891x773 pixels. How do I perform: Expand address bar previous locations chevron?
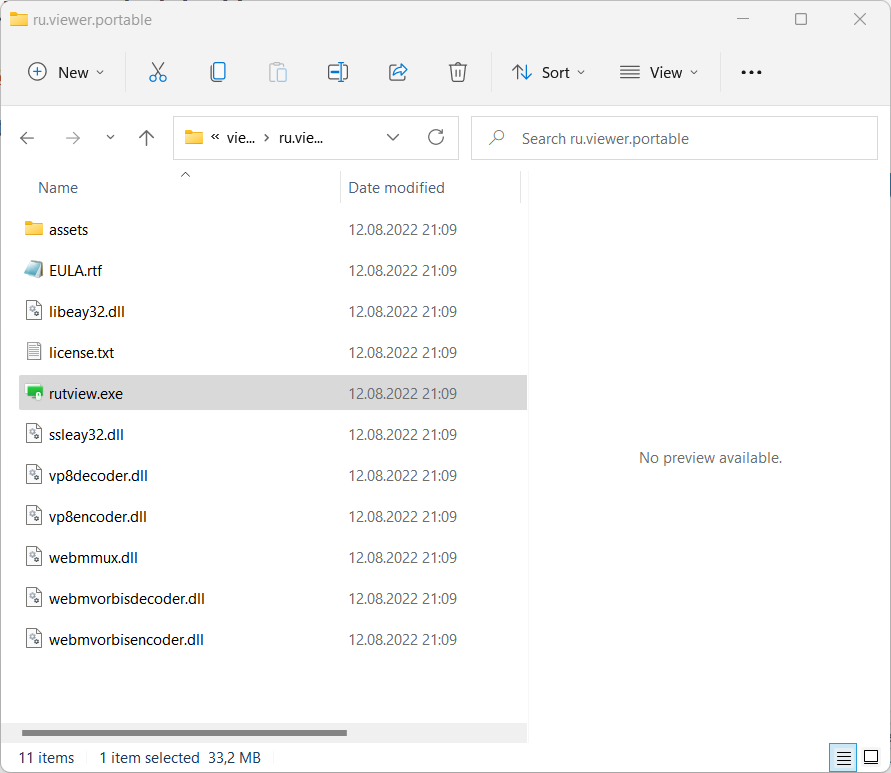pos(393,138)
